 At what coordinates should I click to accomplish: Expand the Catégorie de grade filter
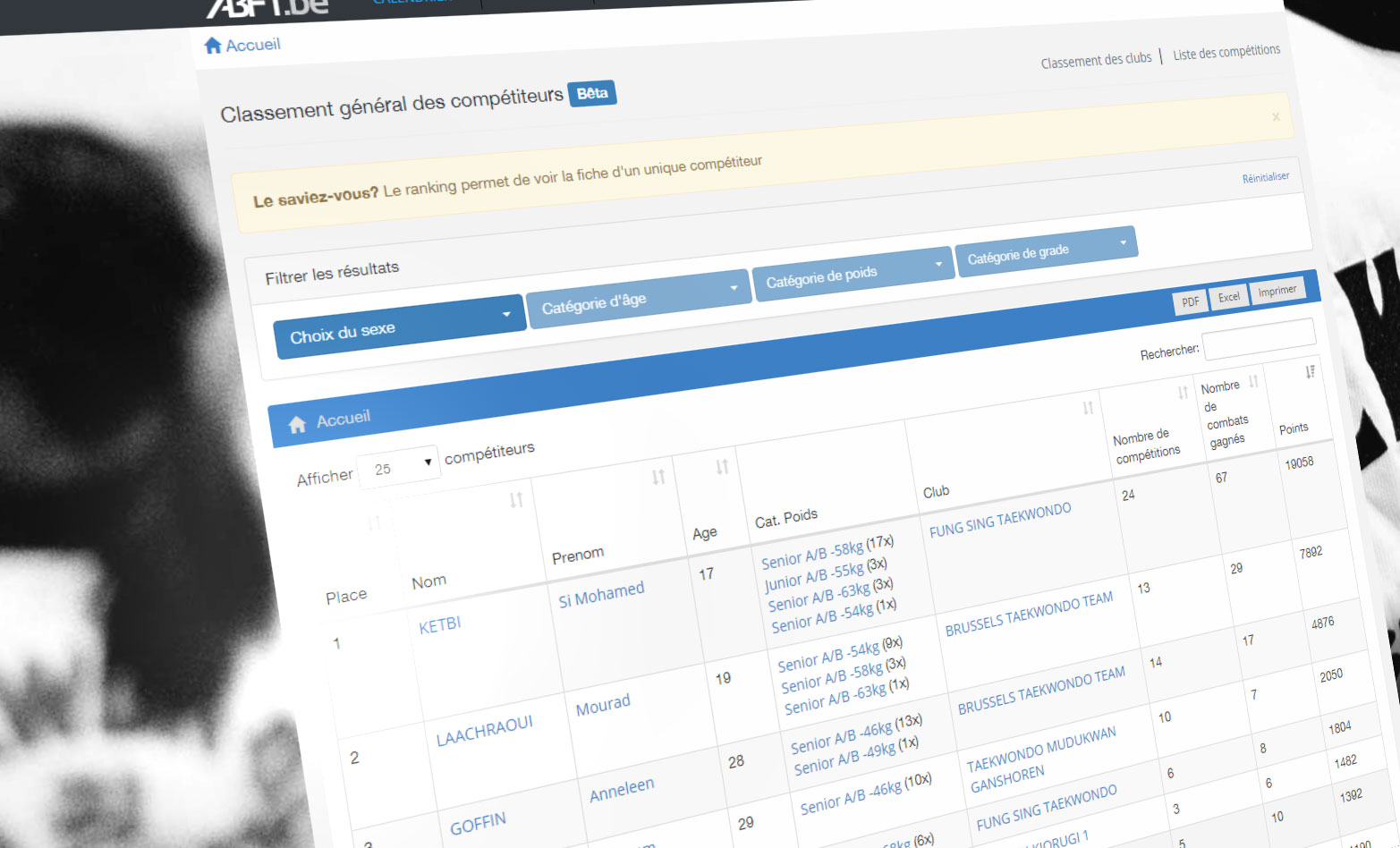[x=1046, y=251]
